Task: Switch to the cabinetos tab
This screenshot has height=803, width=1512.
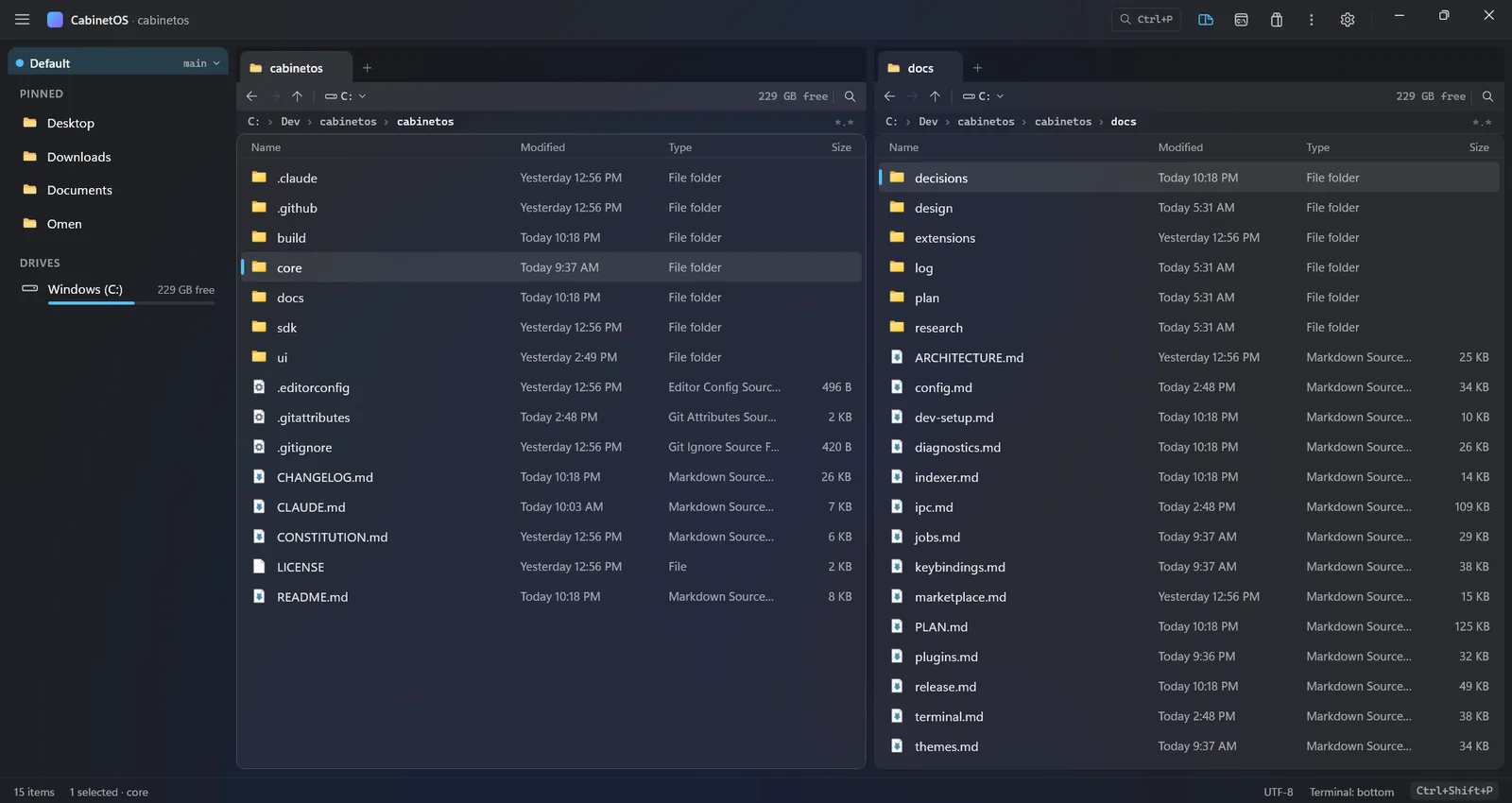Action: [296, 68]
